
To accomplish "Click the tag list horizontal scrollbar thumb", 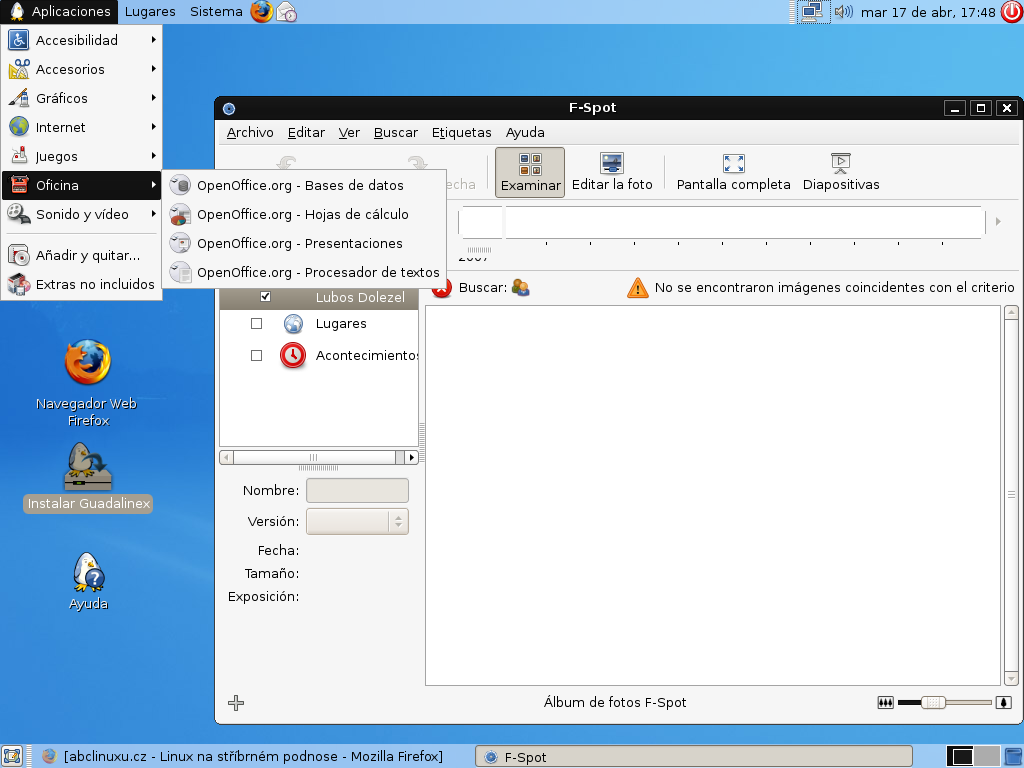I will (314, 457).
